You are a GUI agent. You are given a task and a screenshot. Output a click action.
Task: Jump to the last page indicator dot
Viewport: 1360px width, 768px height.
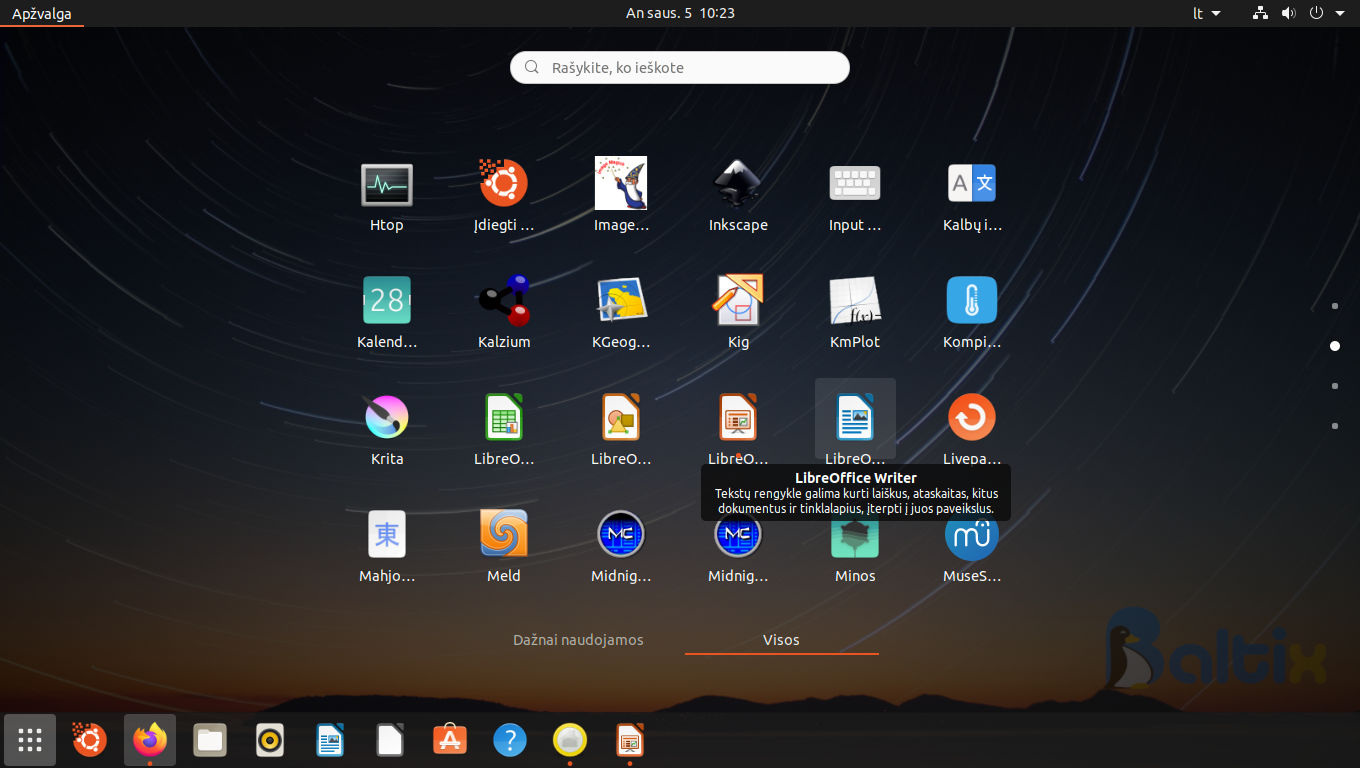point(1335,426)
